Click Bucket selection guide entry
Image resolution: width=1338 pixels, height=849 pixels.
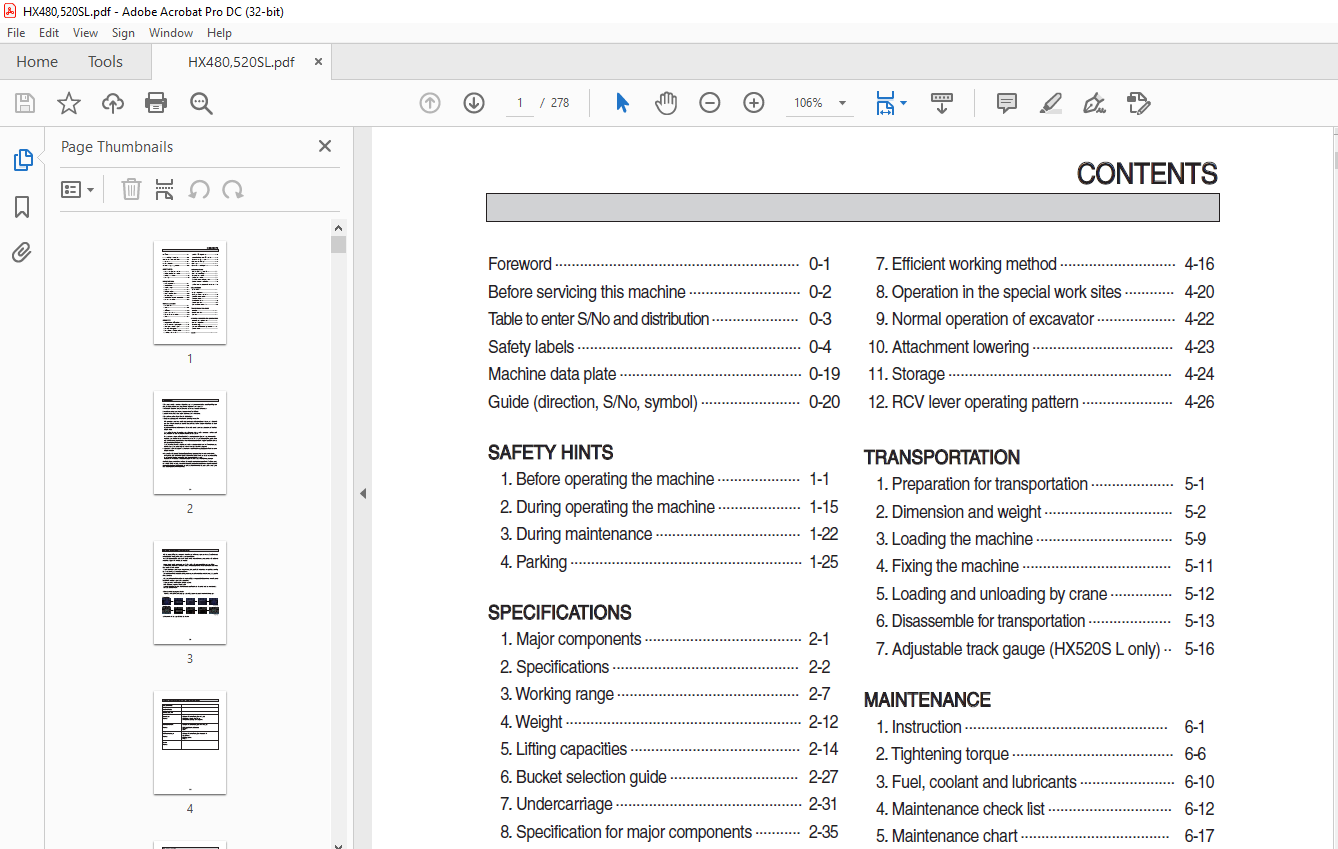tap(669, 777)
